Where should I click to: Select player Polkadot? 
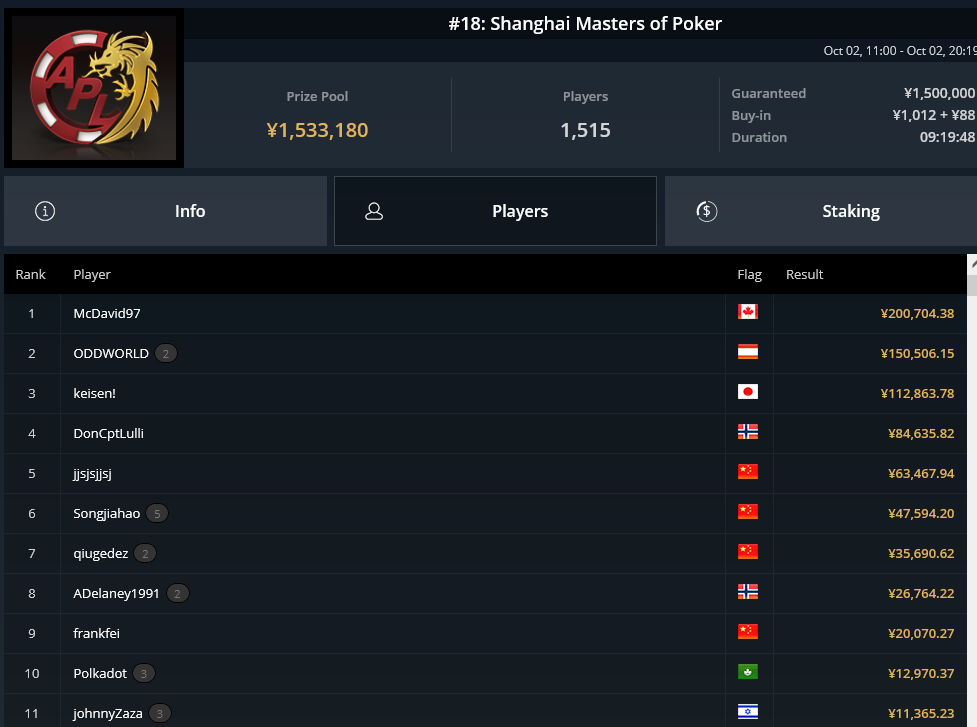[100, 673]
